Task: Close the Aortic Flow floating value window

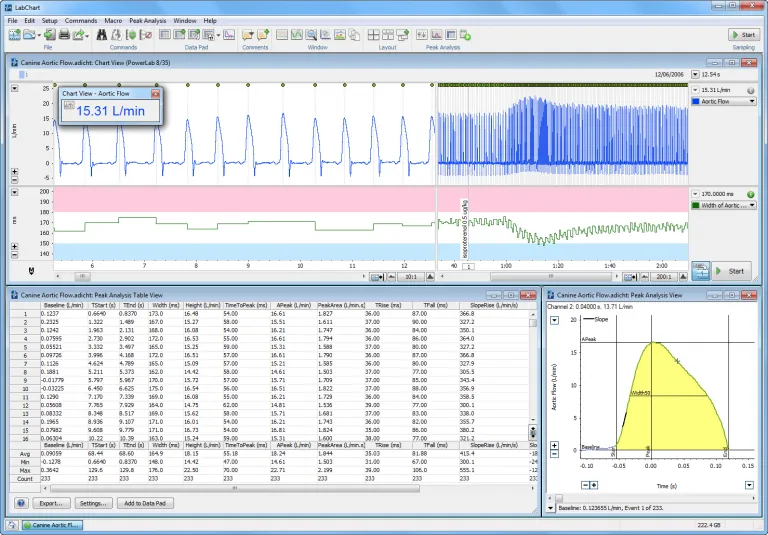Action: point(155,93)
